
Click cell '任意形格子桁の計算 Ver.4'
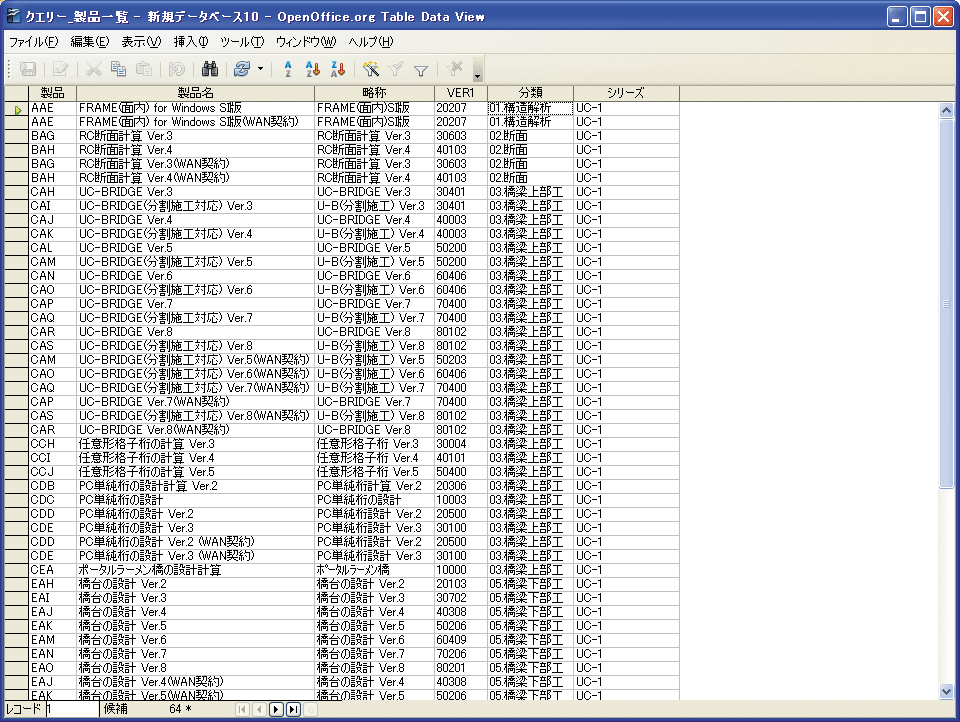click(195, 458)
